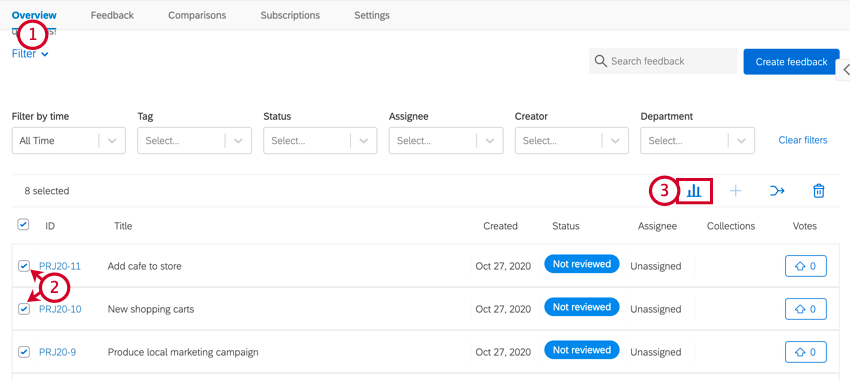Open the Filter by time dropdown
The image size is (850, 381).
point(68,140)
